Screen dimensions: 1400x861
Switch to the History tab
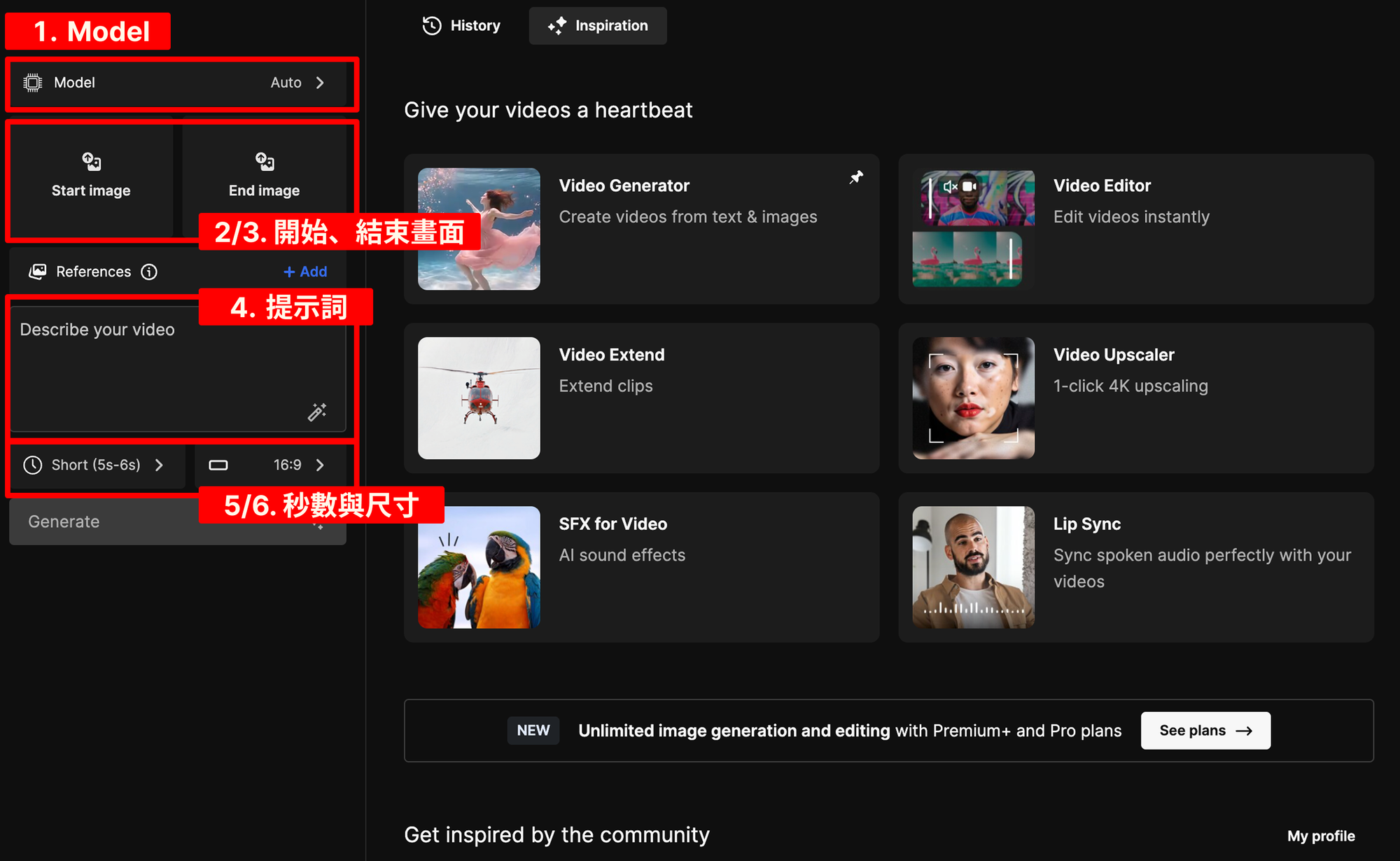pos(461,26)
